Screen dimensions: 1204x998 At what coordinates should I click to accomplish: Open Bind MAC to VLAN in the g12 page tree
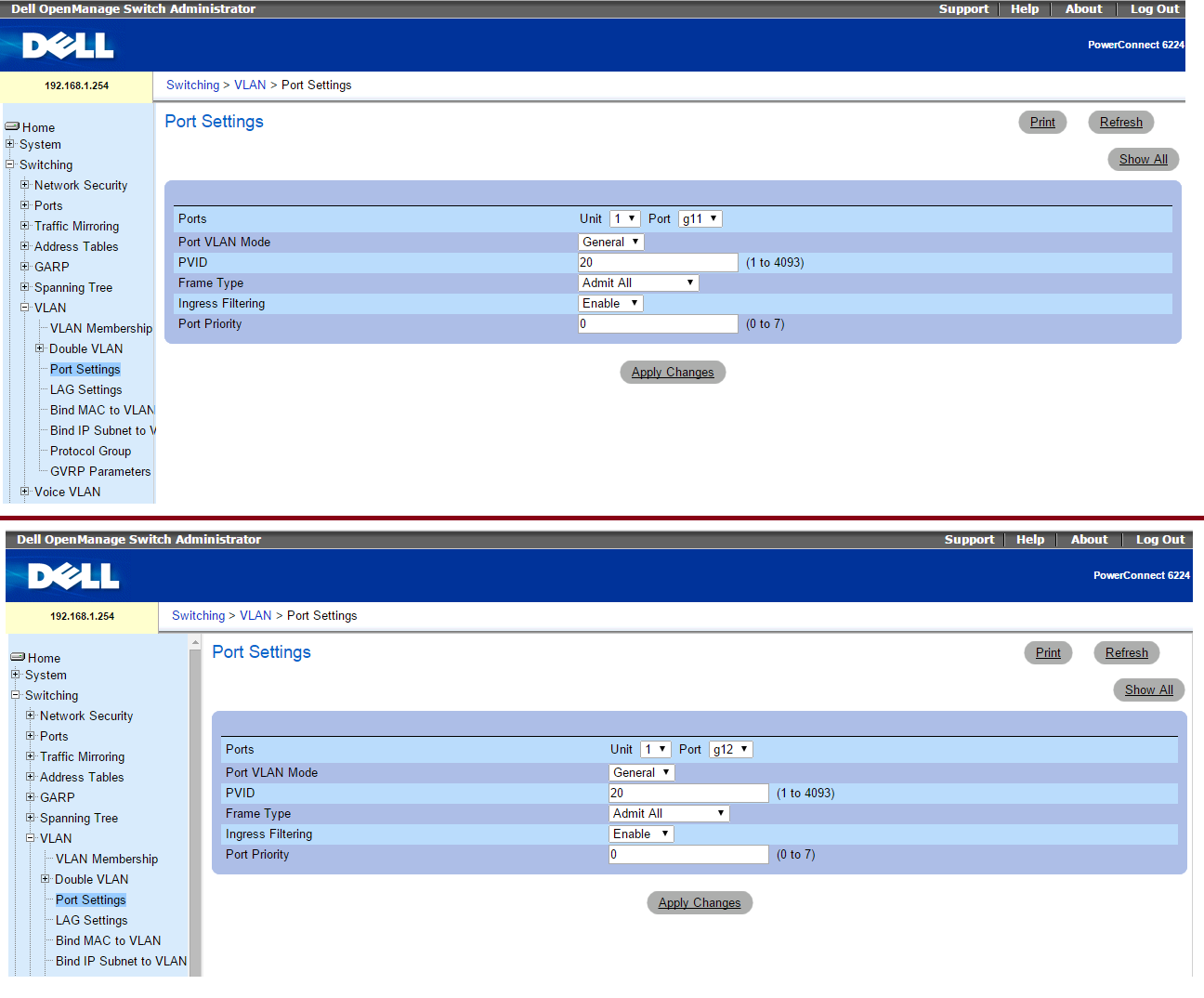[x=108, y=940]
